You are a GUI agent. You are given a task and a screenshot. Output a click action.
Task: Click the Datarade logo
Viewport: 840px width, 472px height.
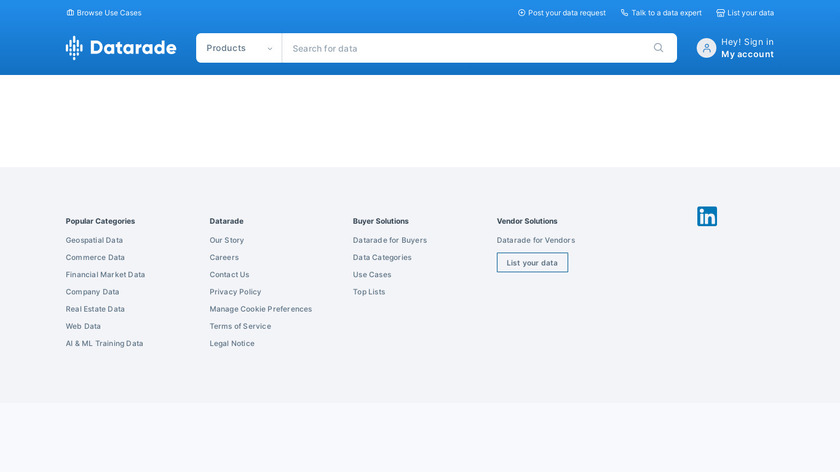(x=121, y=48)
